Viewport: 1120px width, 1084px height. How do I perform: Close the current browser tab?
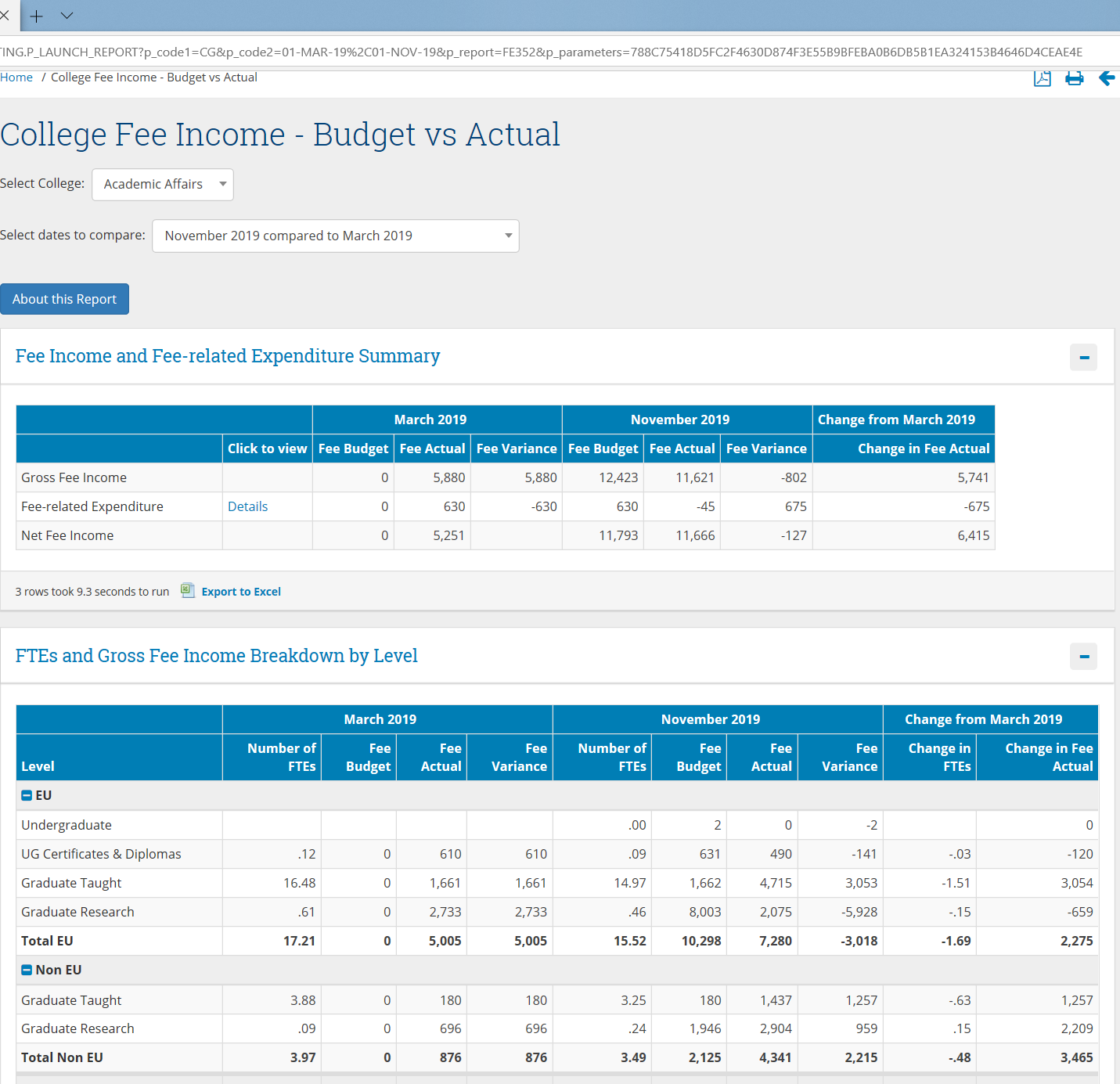point(5,16)
